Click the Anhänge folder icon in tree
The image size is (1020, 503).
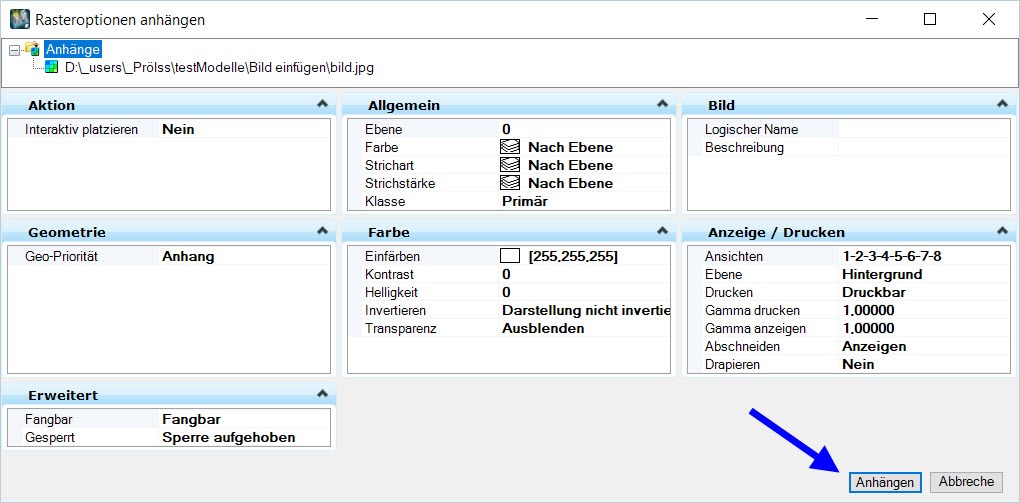33,49
